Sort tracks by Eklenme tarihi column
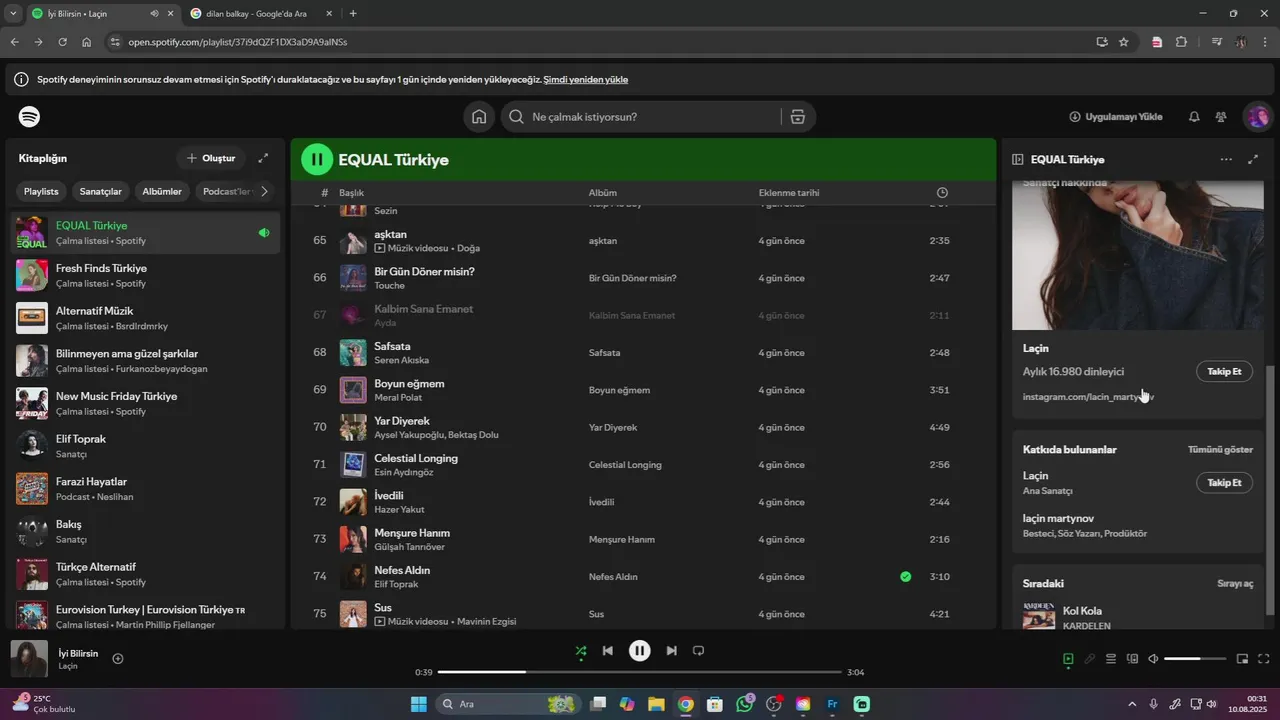 tap(788, 192)
